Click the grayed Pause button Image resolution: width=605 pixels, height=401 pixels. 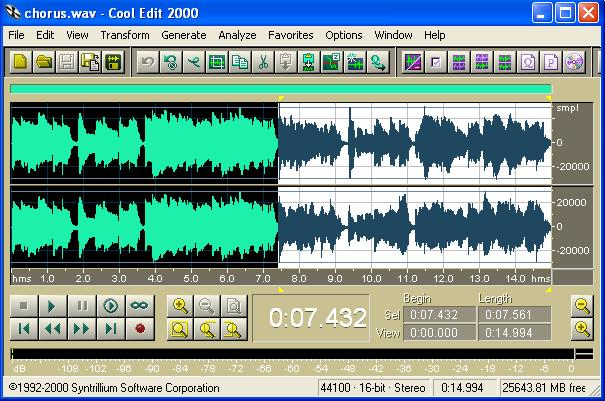tap(82, 306)
